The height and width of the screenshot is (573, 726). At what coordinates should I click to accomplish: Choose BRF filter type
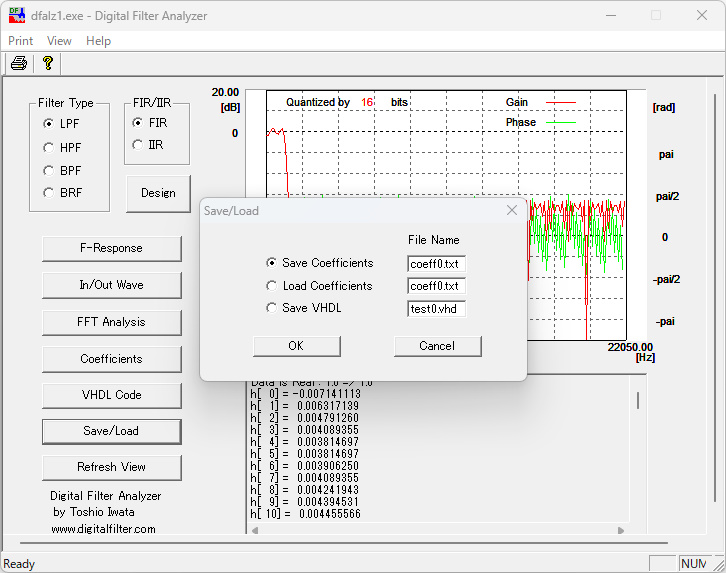pos(48,193)
